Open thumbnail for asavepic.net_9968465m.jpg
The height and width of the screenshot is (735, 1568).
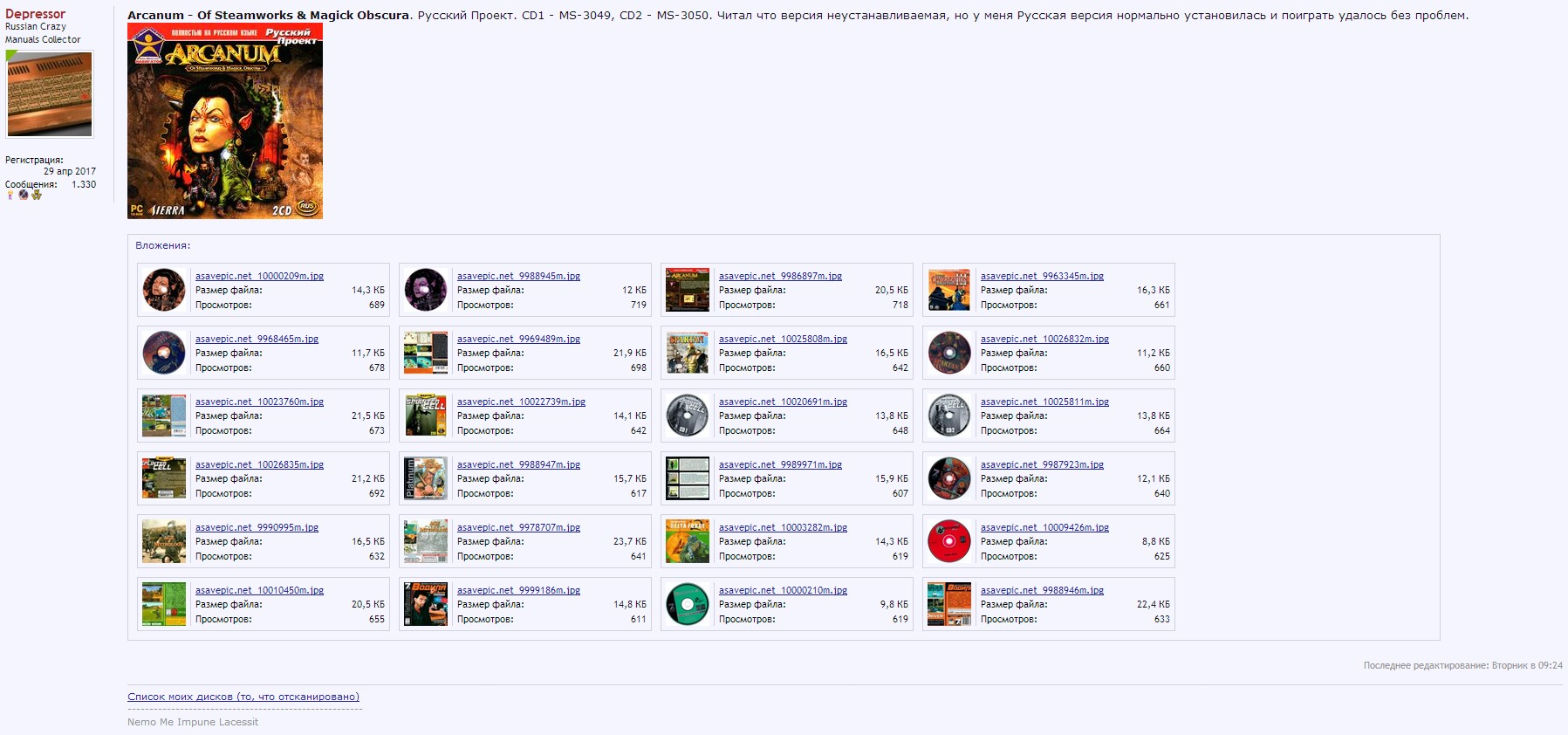pos(164,353)
